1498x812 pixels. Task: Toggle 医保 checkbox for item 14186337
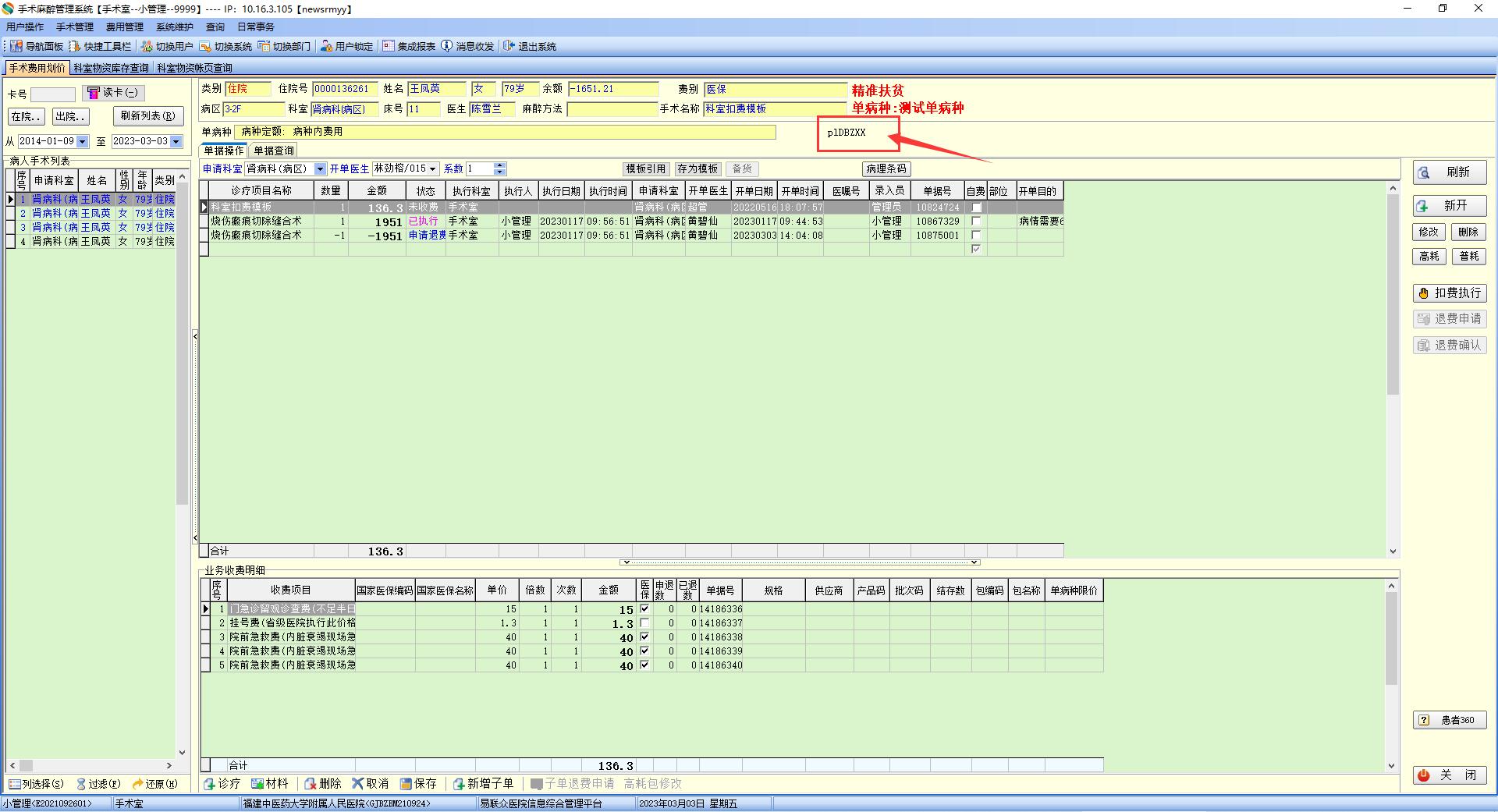coord(644,623)
